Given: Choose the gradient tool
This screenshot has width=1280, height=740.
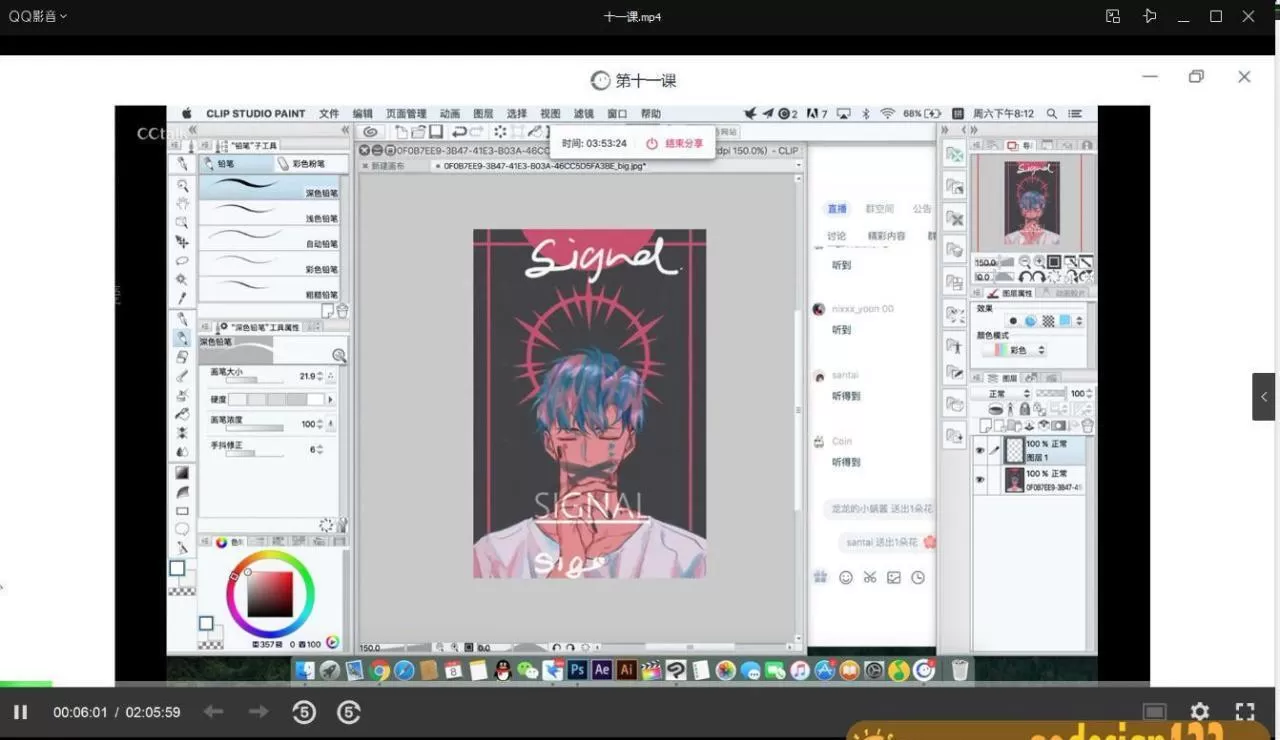Looking at the screenshot, I should point(182,473).
